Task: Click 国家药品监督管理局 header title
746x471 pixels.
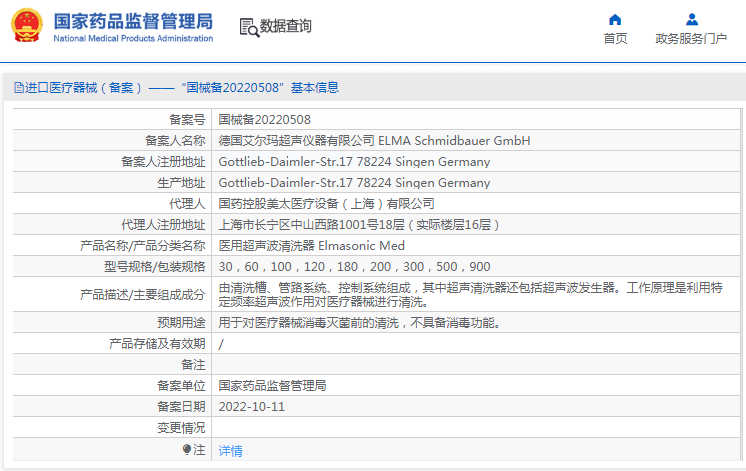Action: pos(133,21)
